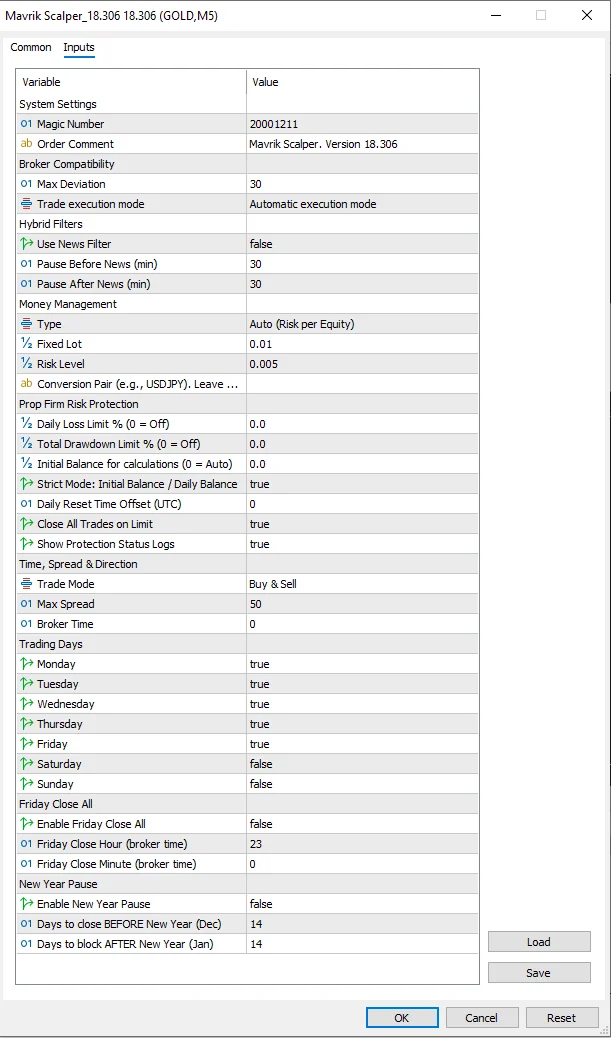The image size is (611, 1038).
Task: Click the integer icon beside Broker Time
Action: (x=26, y=624)
